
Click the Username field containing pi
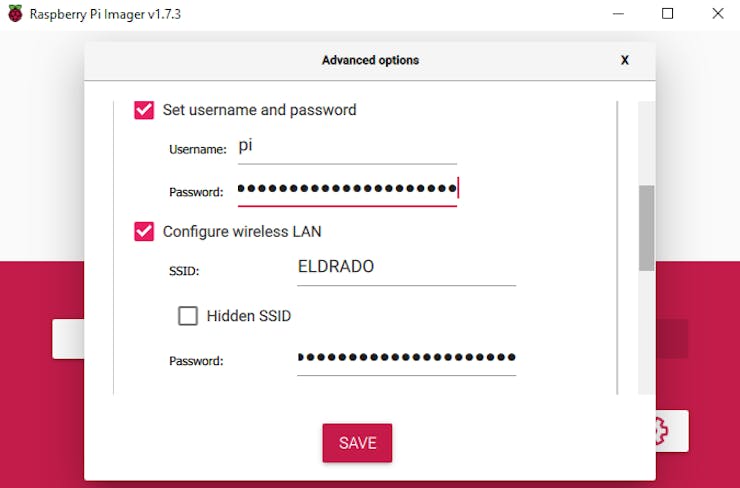(x=346, y=148)
